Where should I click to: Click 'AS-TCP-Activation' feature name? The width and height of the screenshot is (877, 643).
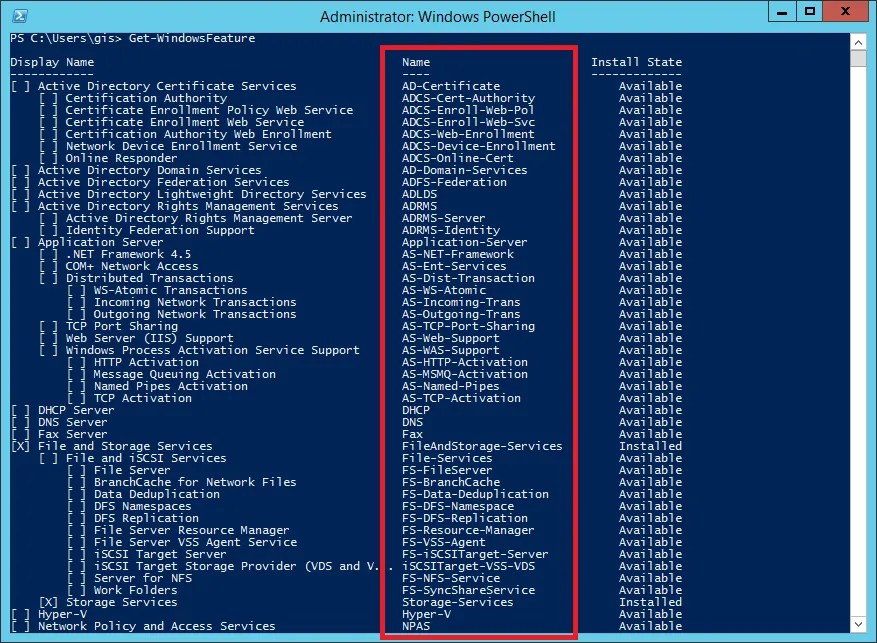461,399
